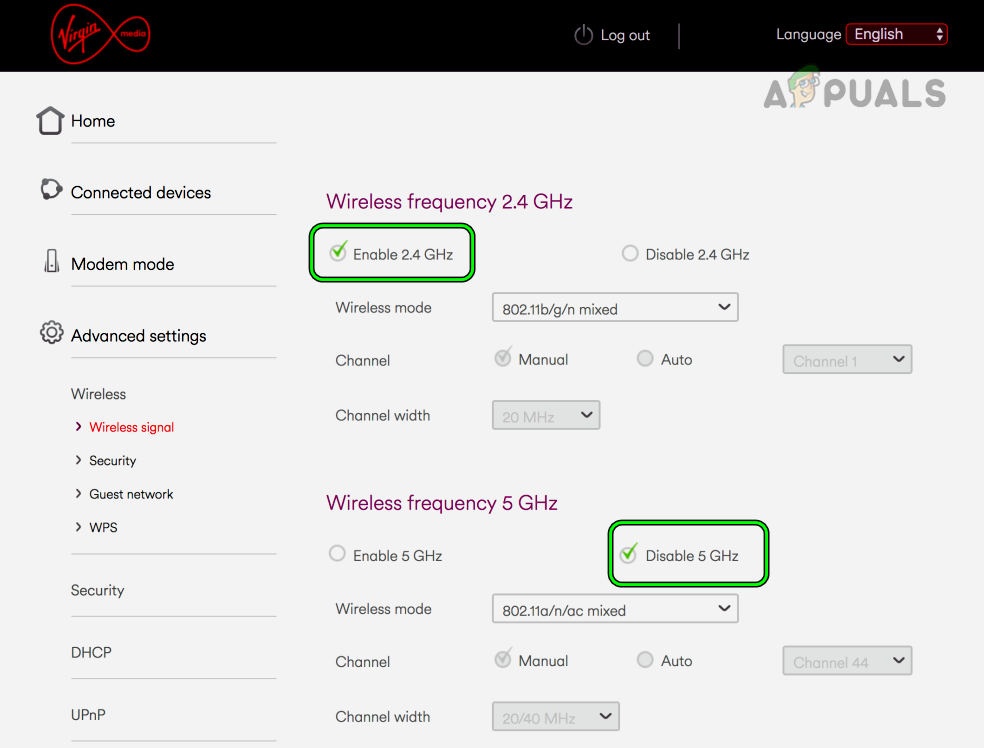
Task: Open the Channel 1 dropdown
Action: [846, 359]
